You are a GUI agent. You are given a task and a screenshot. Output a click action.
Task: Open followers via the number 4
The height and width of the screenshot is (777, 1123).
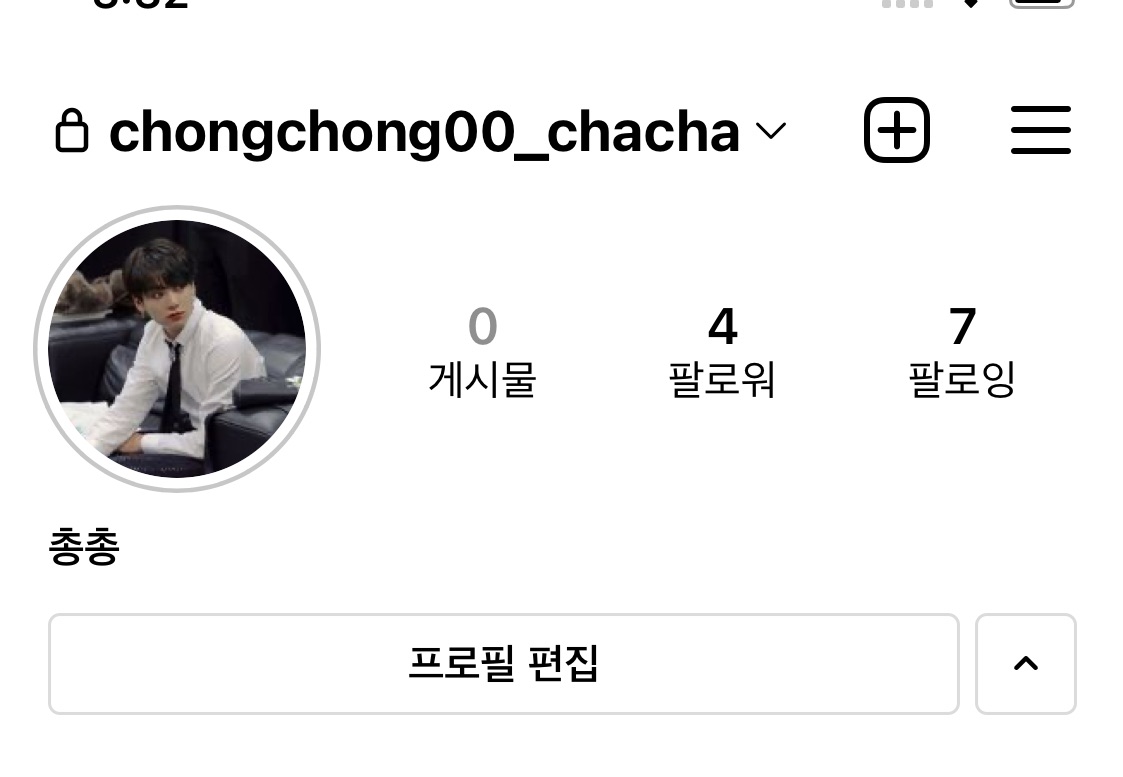click(x=723, y=327)
